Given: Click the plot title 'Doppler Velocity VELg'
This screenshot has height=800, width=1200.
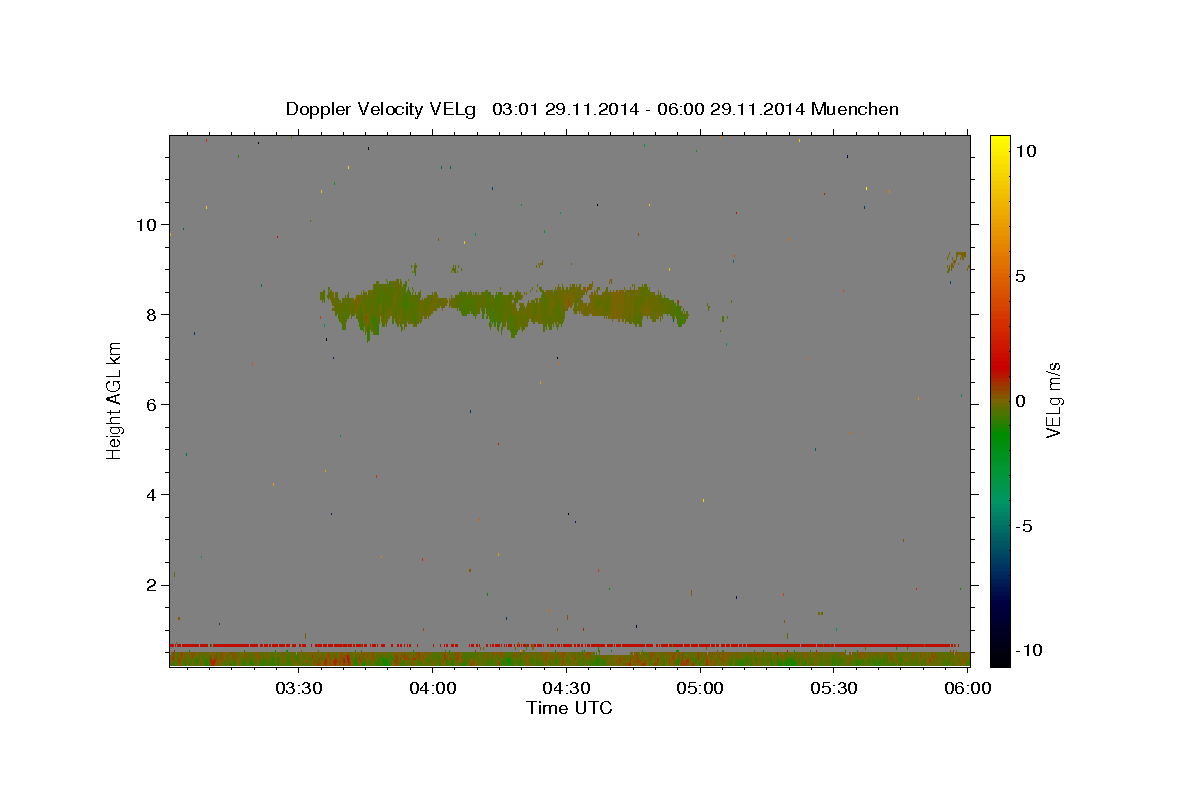Looking at the screenshot, I should coord(381,109).
